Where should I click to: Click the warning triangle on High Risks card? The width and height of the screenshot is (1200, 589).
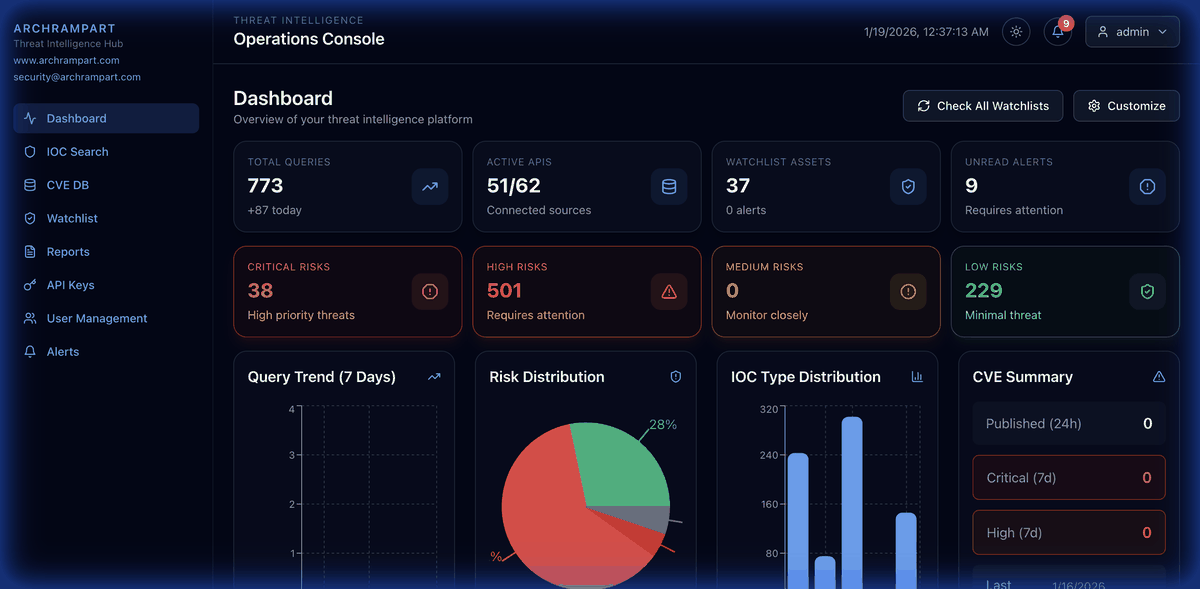coord(669,291)
